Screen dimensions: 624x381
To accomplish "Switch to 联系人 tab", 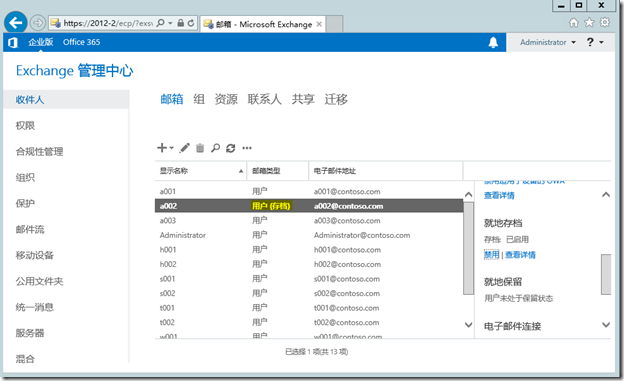I will [265, 99].
